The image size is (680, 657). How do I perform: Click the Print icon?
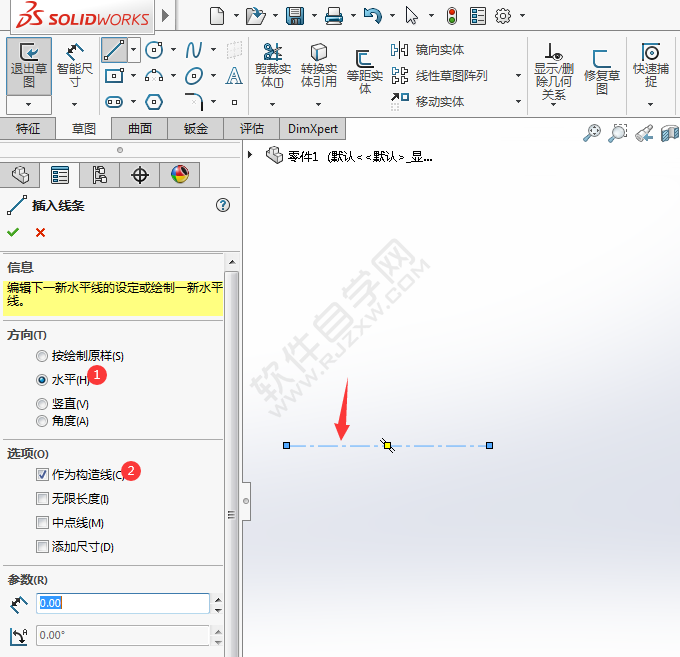[334, 16]
